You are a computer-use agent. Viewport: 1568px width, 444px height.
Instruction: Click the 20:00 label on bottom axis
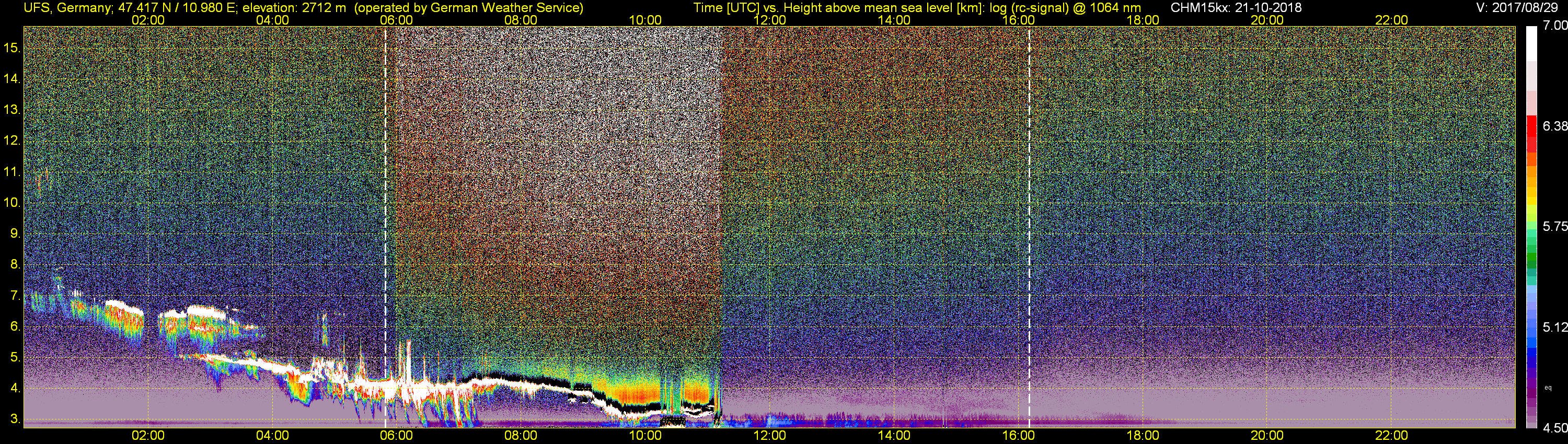[1267, 436]
